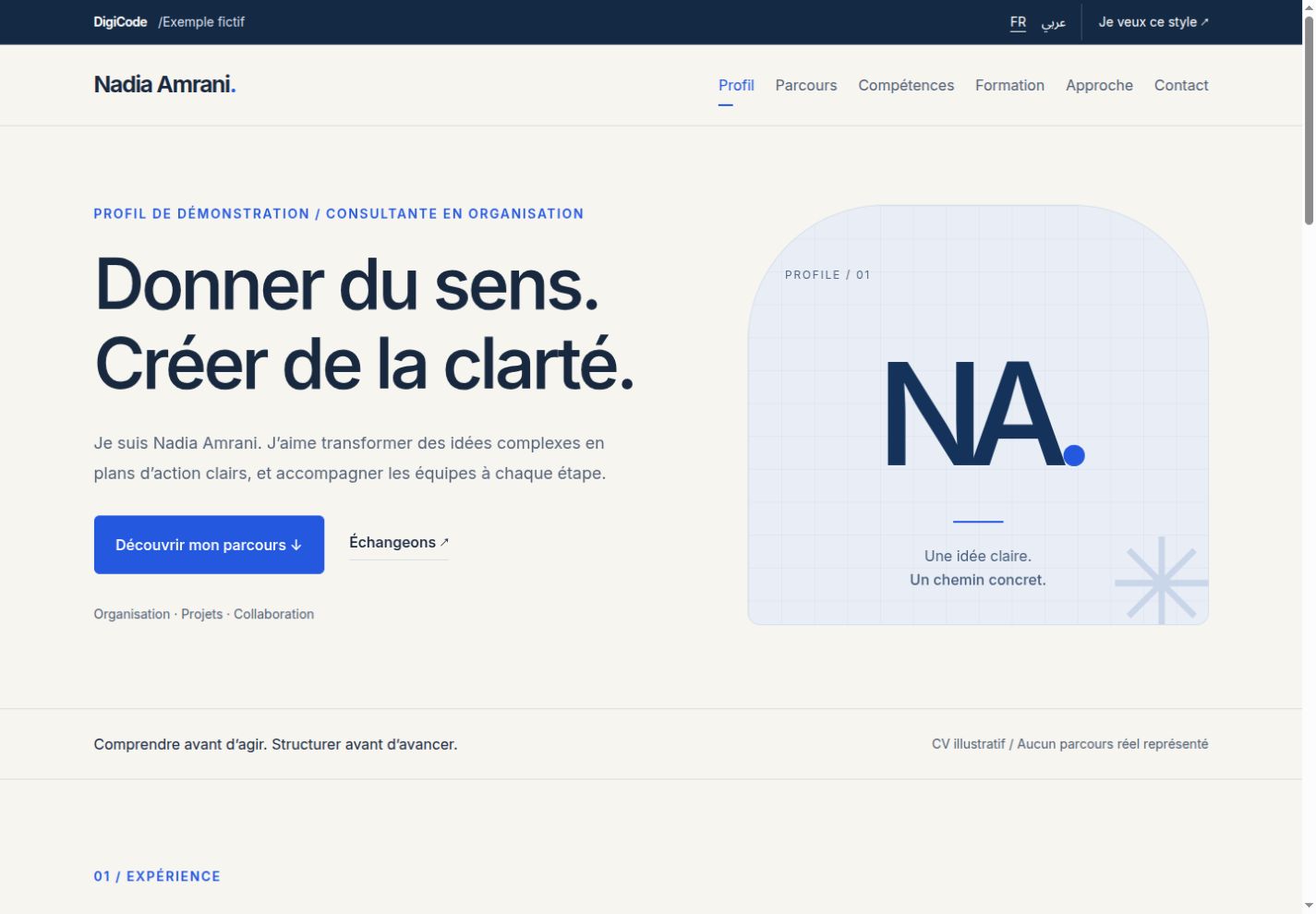Click the Nadia Amrani site logo
This screenshot has width=1316, height=914.
(x=164, y=84)
